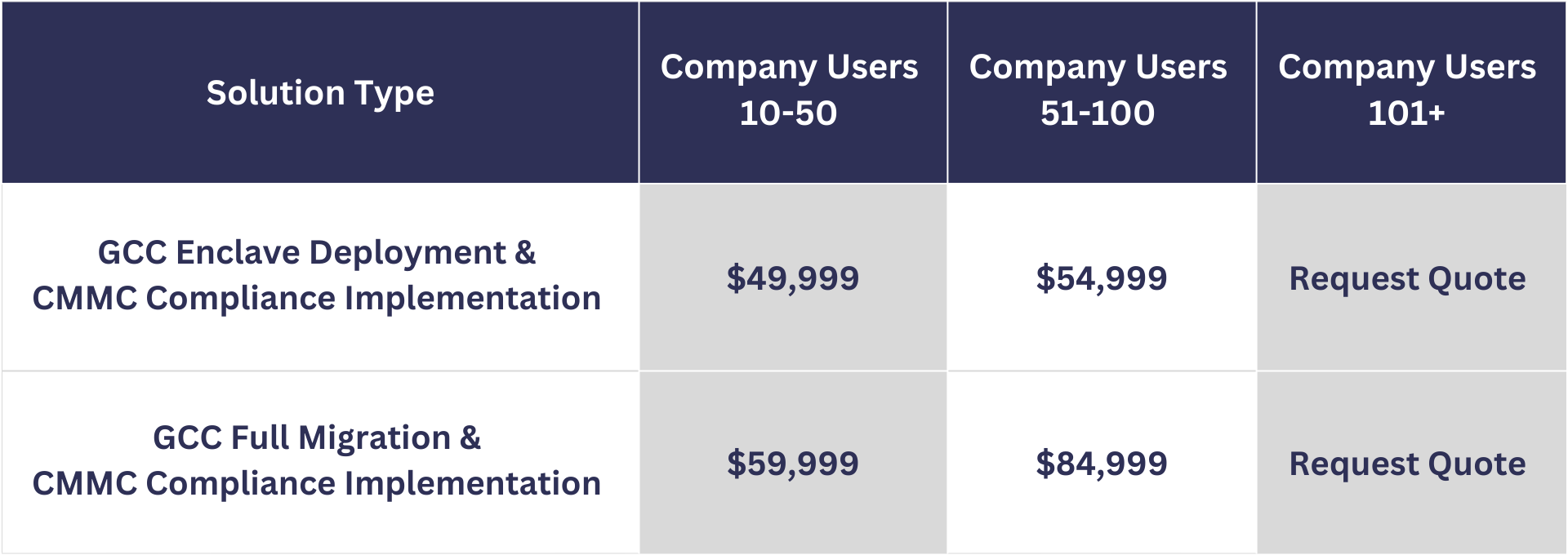Click 'CMMC Compliance Implementation' under GCC Enclave Deployment
The height and width of the screenshot is (555, 1568).
pyautogui.click(x=317, y=299)
